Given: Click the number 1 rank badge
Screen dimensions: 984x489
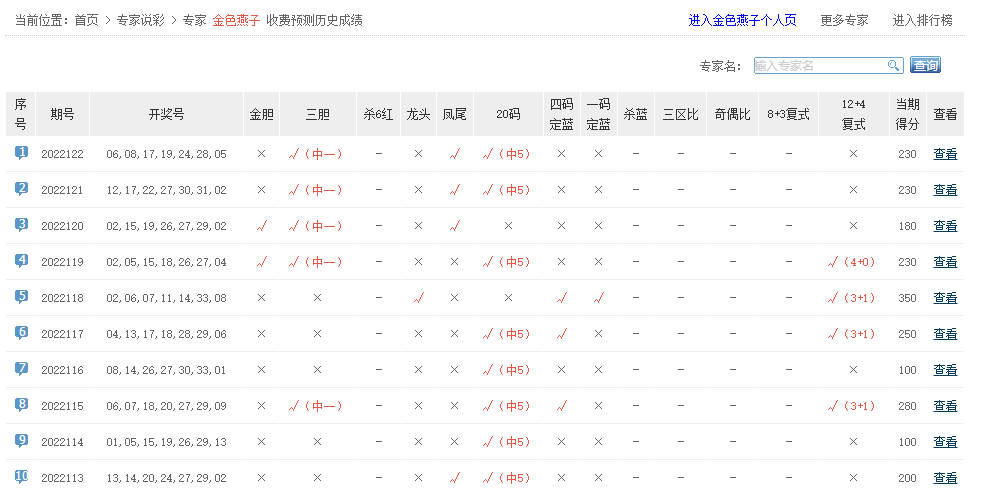Looking at the screenshot, I should point(21,153).
